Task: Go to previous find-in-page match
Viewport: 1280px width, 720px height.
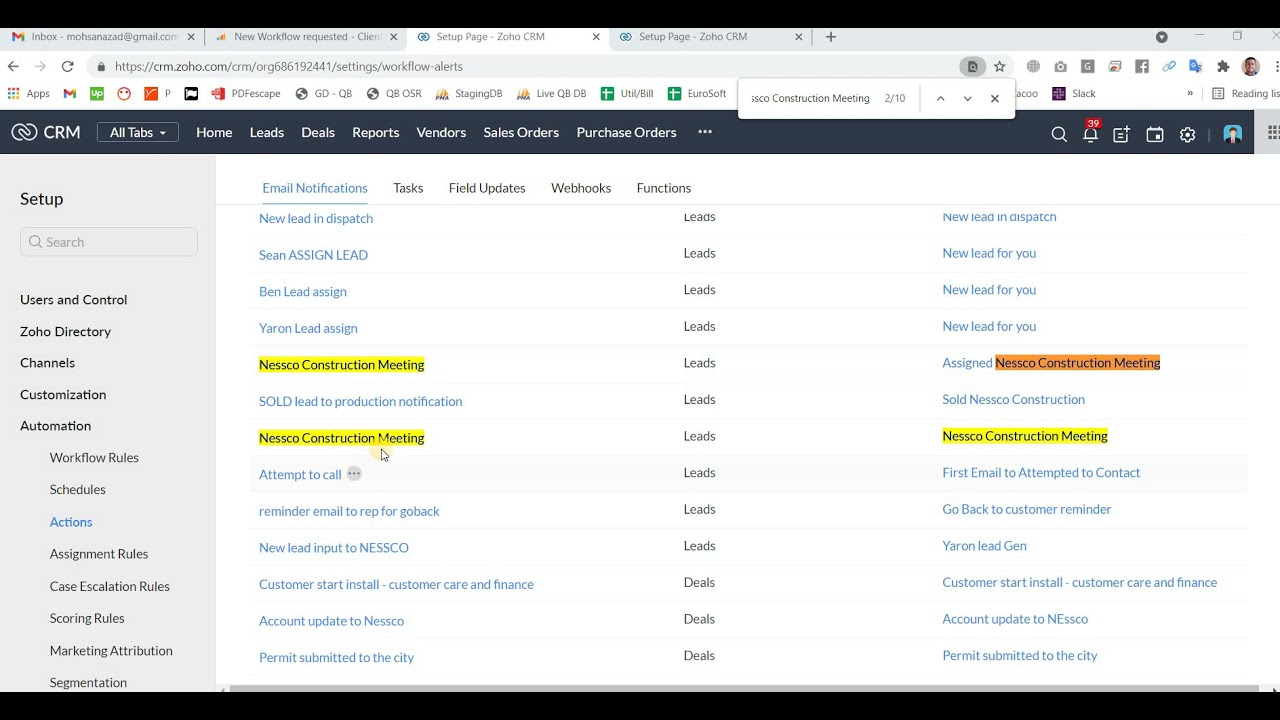Action: (x=940, y=98)
